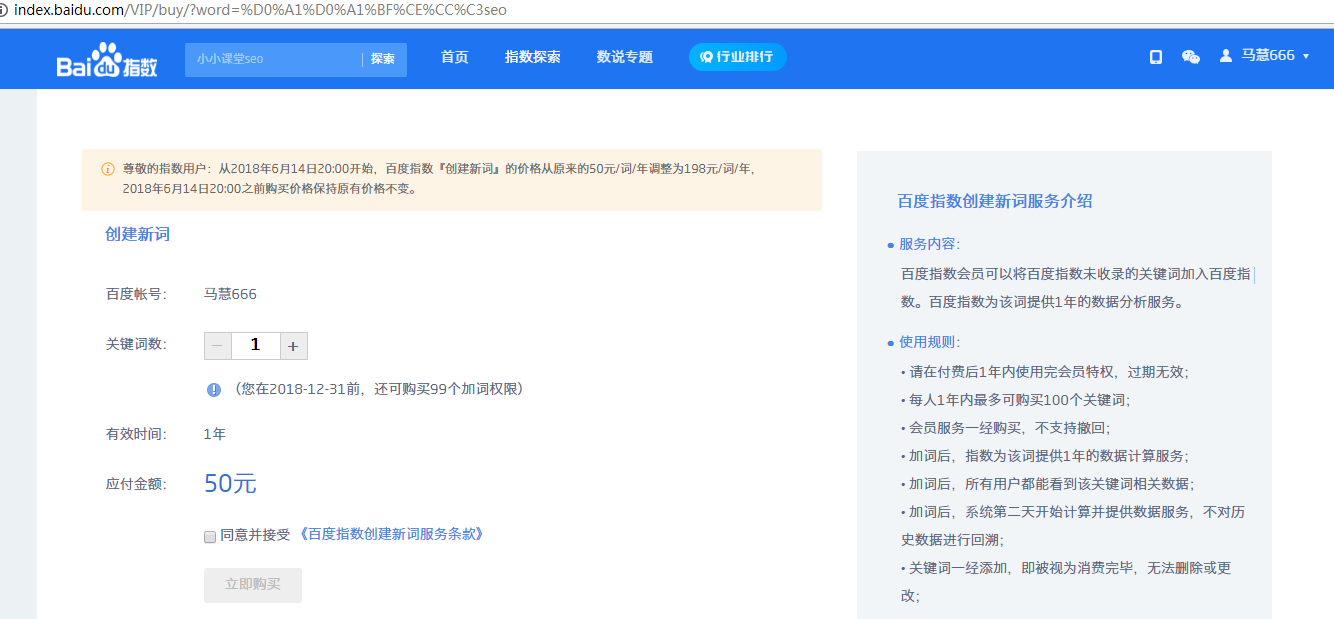Increase keyword count with plus button
1334x619 pixels.
tap(294, 346)
